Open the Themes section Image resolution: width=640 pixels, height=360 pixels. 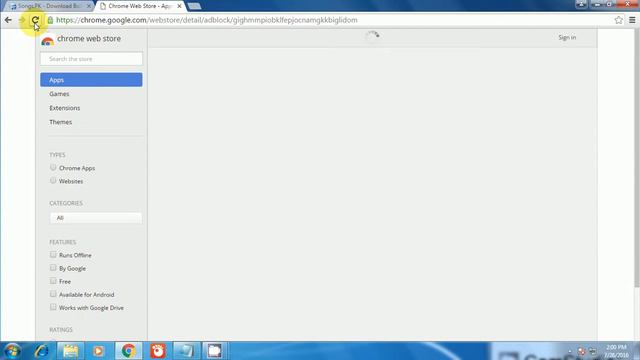click(60, 122)
